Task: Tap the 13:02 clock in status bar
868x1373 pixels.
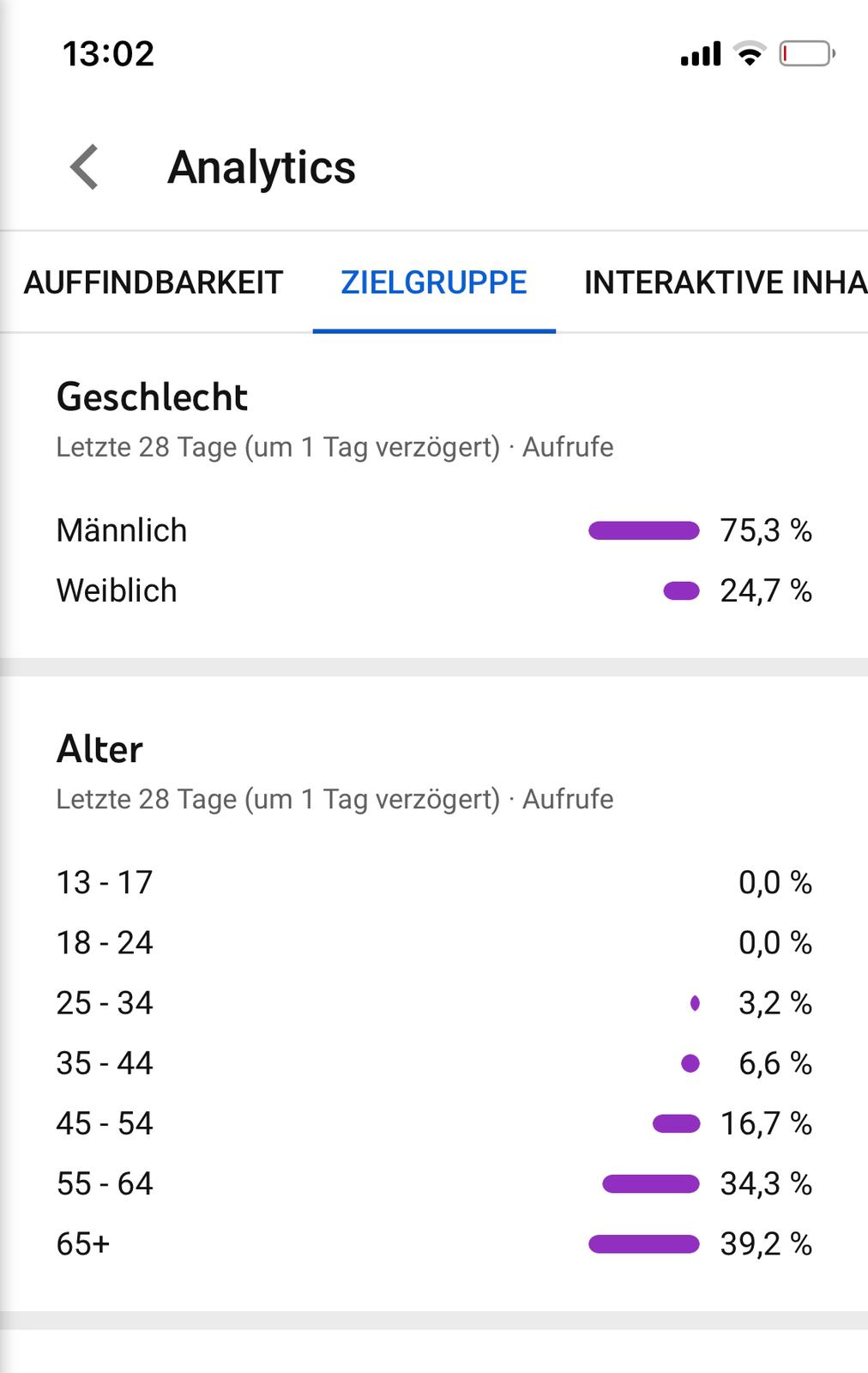Action: point(109,54)
